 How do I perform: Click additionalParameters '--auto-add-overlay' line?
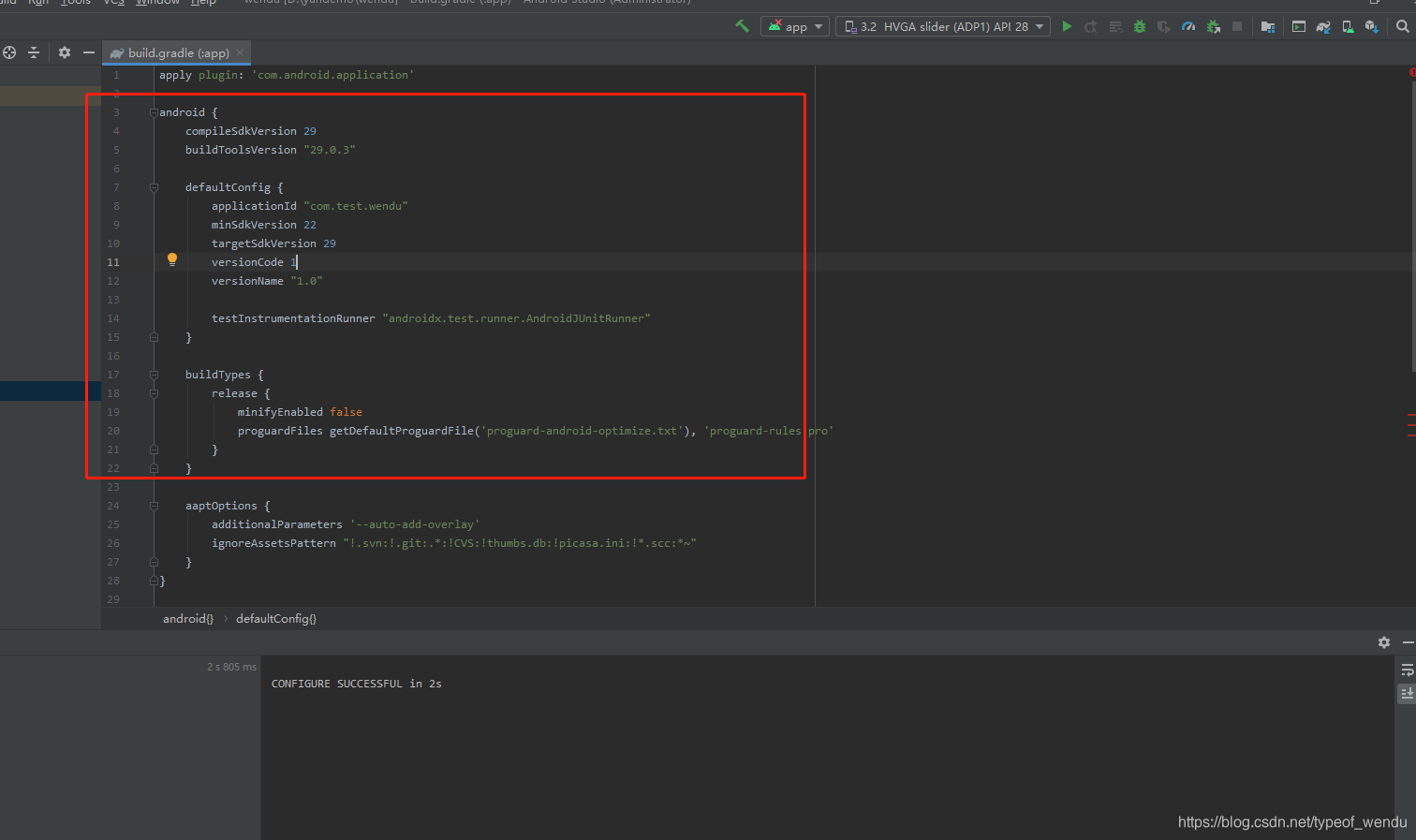pos(346,524)
